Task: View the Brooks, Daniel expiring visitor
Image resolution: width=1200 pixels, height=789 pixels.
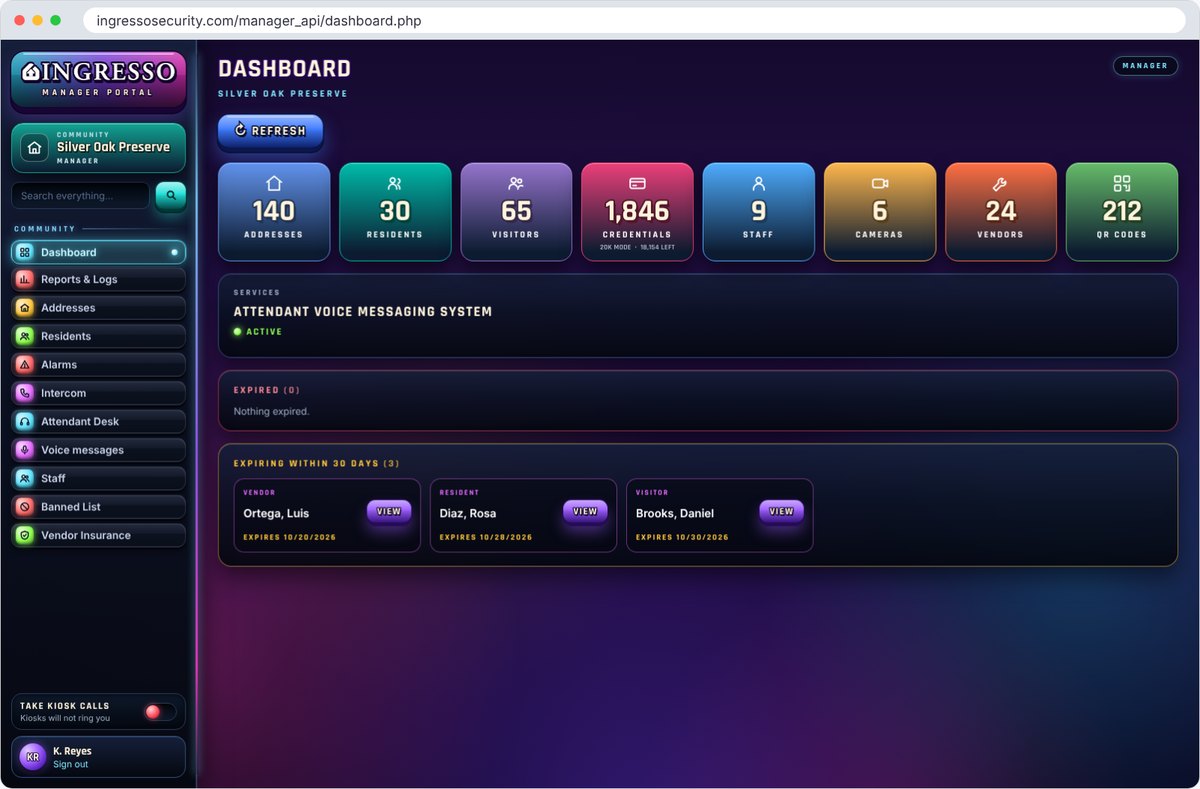Action: tap(781, 511)
